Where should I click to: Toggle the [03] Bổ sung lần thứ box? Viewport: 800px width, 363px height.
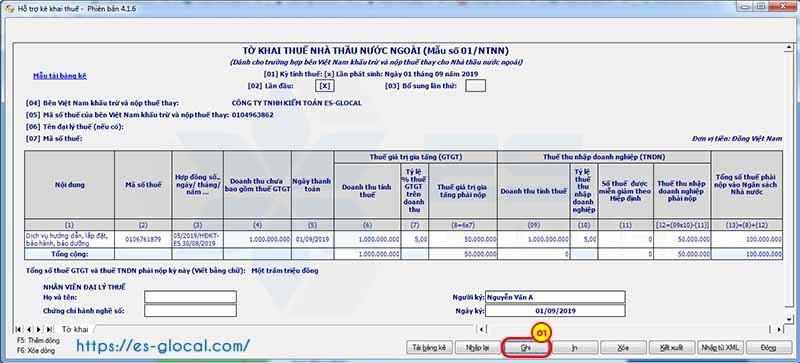[x=476, y=86]
